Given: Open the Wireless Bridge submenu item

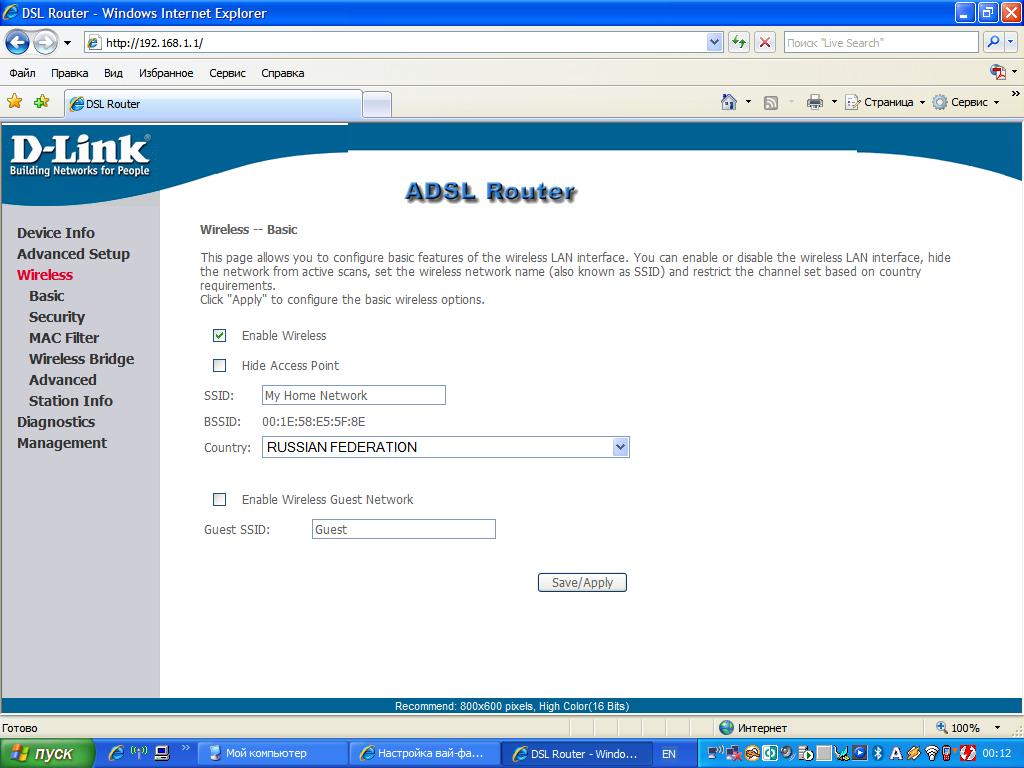Looking at the screenshot, I should pos(82,359).
